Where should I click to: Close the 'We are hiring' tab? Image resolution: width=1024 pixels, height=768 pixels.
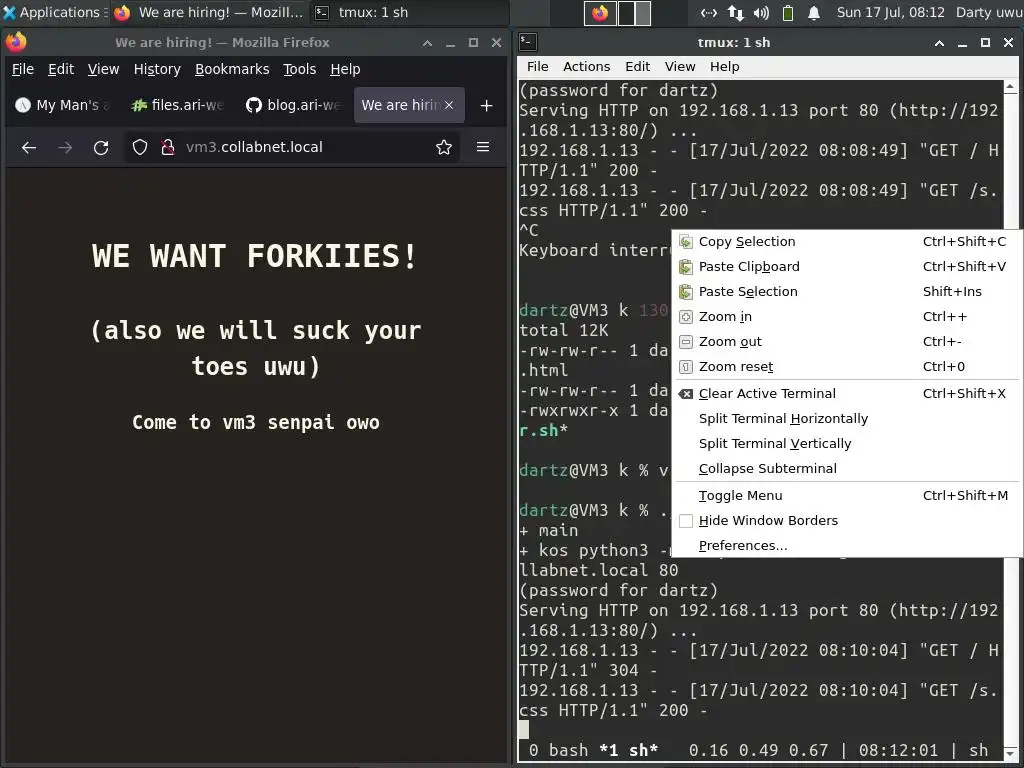pyautogui.click(x=449, y=105)
